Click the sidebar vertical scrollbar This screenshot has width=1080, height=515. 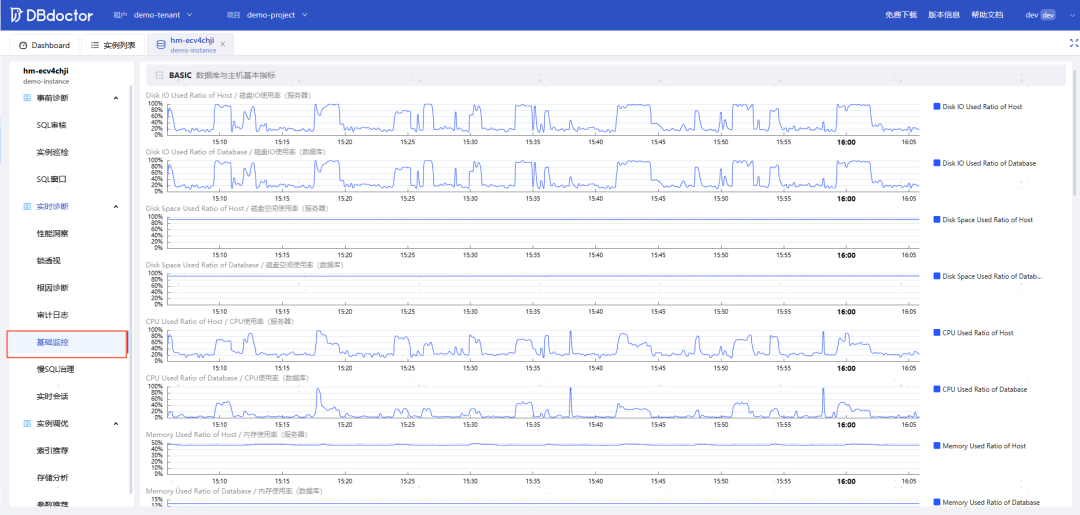(x=131, y=289)
